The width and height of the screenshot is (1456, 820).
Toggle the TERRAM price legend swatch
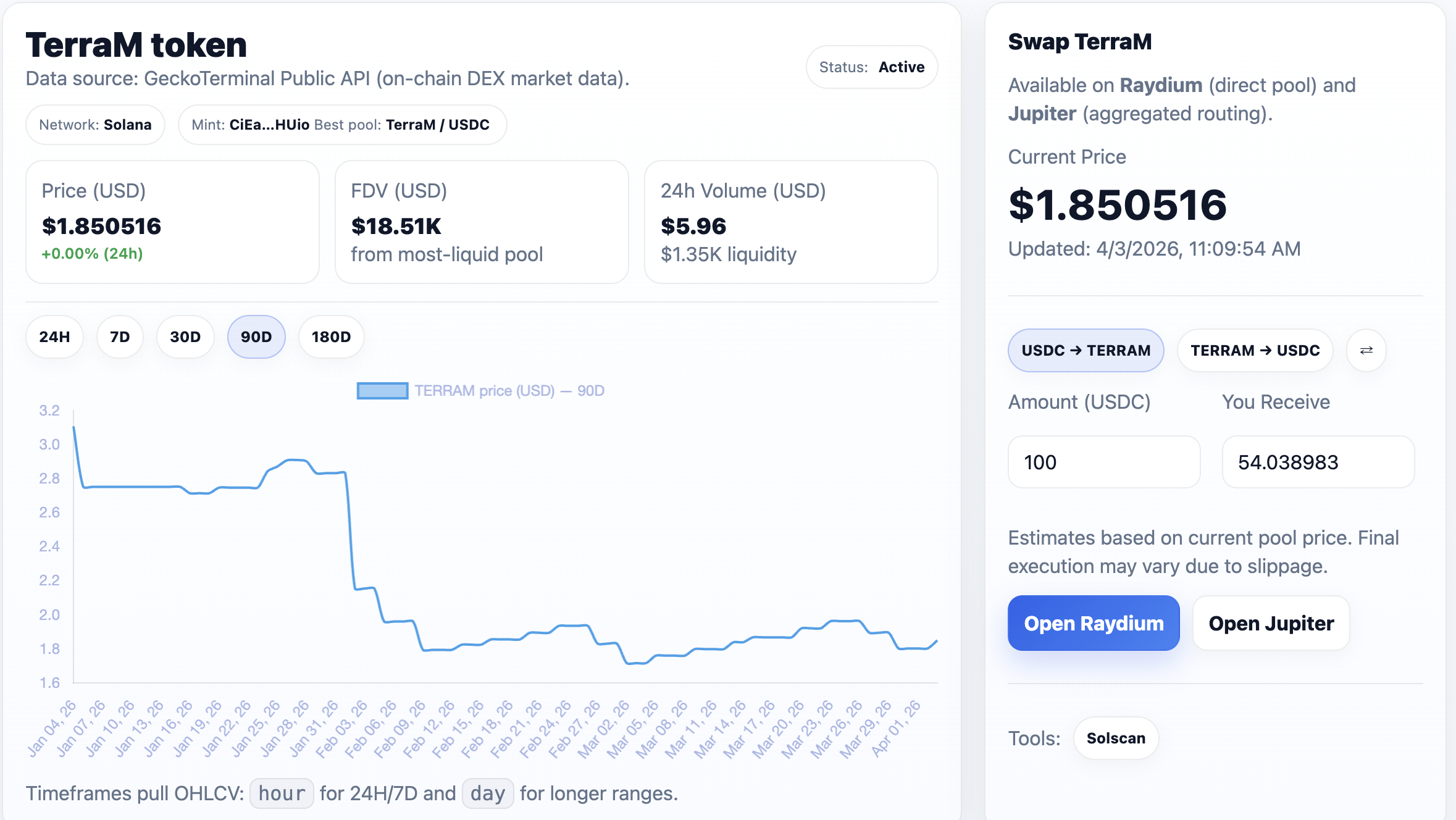(x=382, y=391)
